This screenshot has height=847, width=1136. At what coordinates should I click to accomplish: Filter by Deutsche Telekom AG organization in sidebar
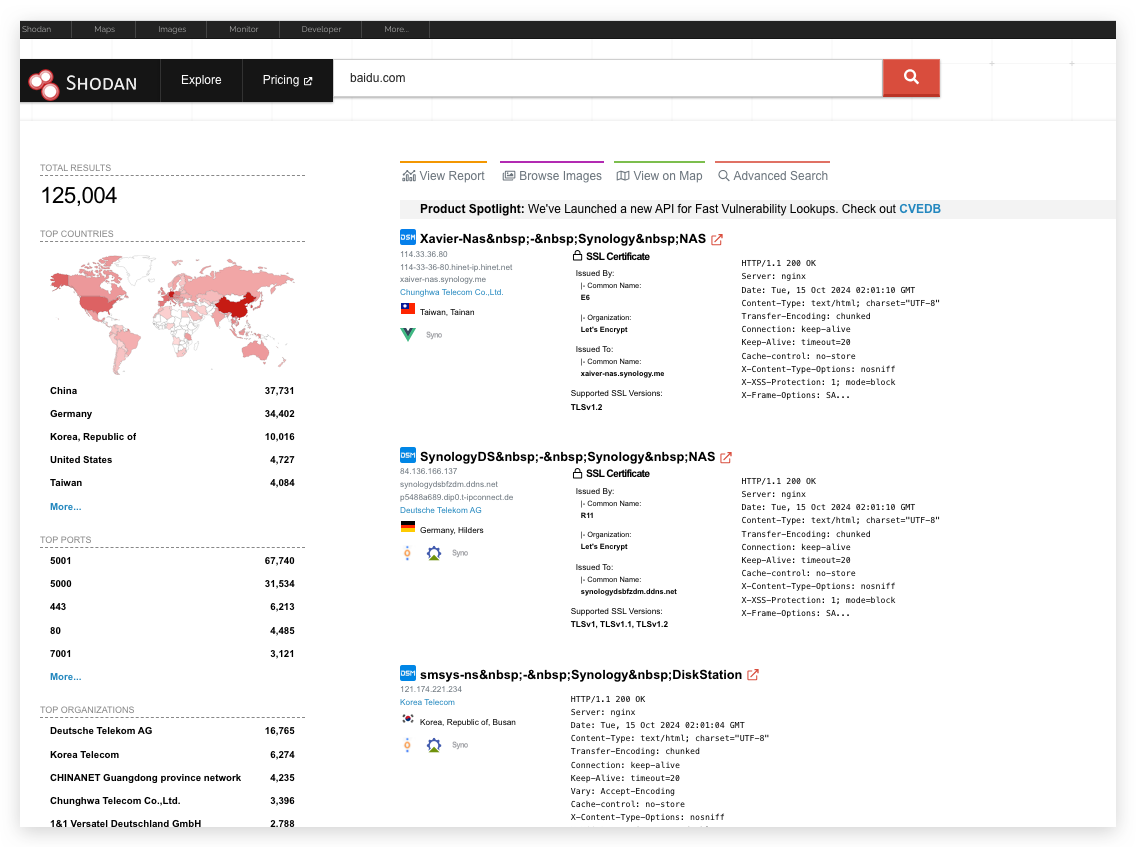coord(172,731)
